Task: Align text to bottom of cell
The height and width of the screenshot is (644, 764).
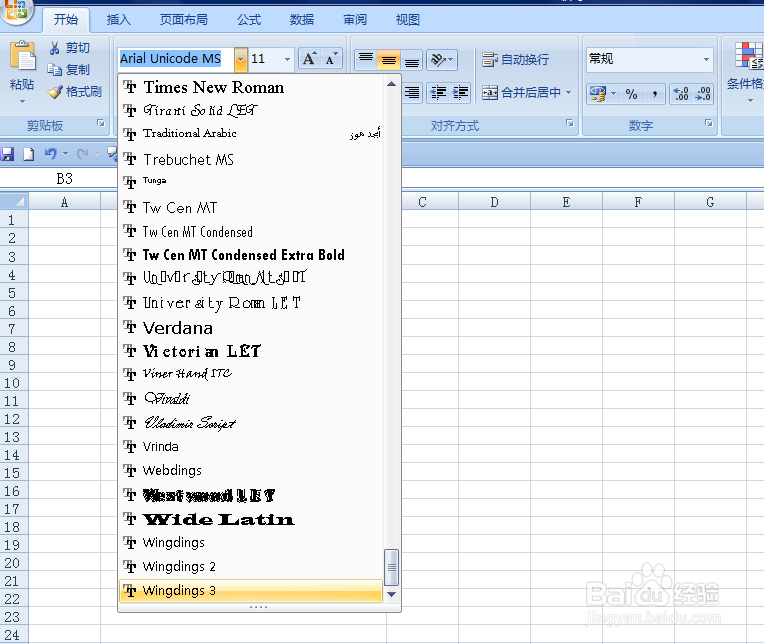Action: 412,59
